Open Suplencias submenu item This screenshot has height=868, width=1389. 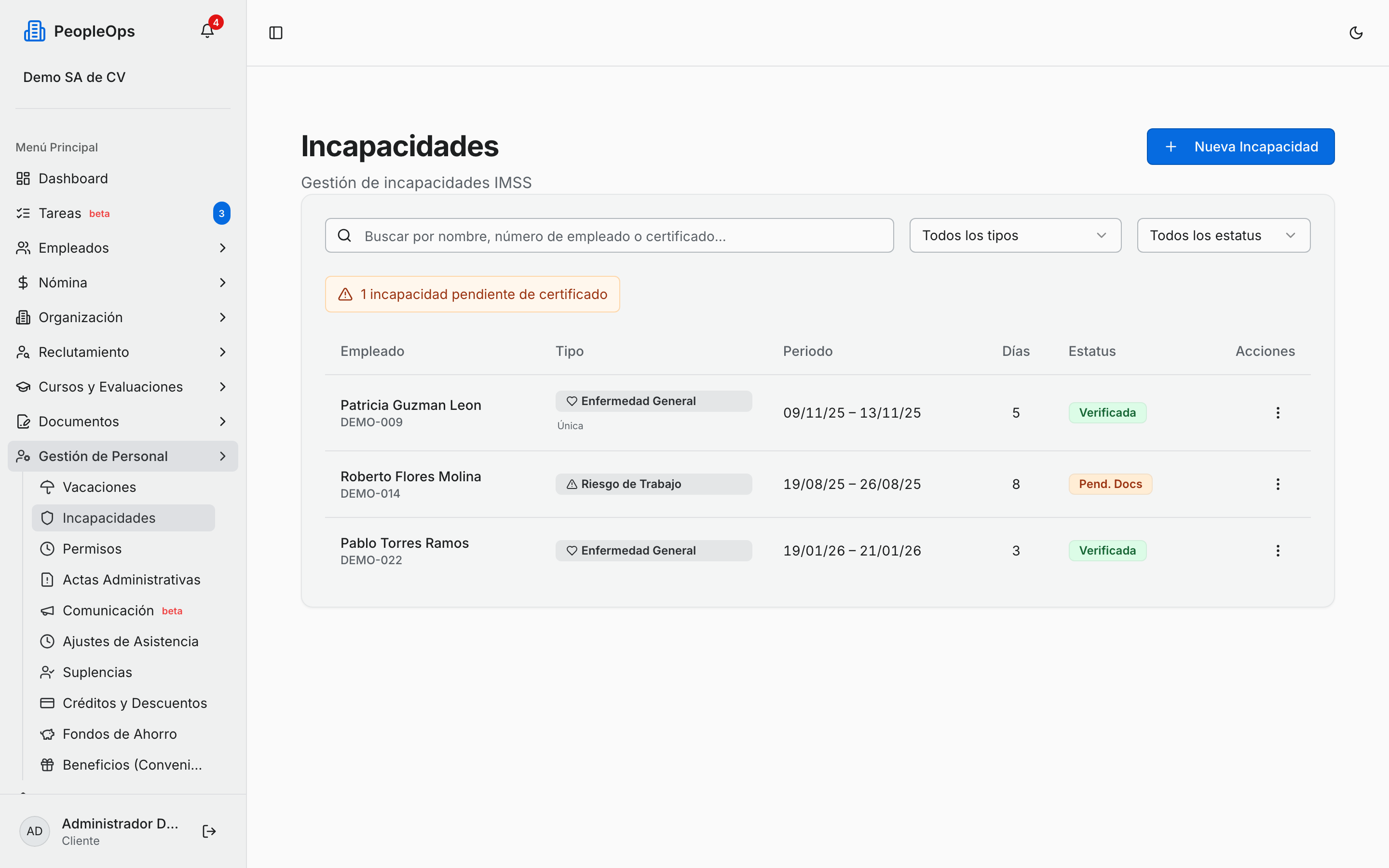tap(123, 672)
